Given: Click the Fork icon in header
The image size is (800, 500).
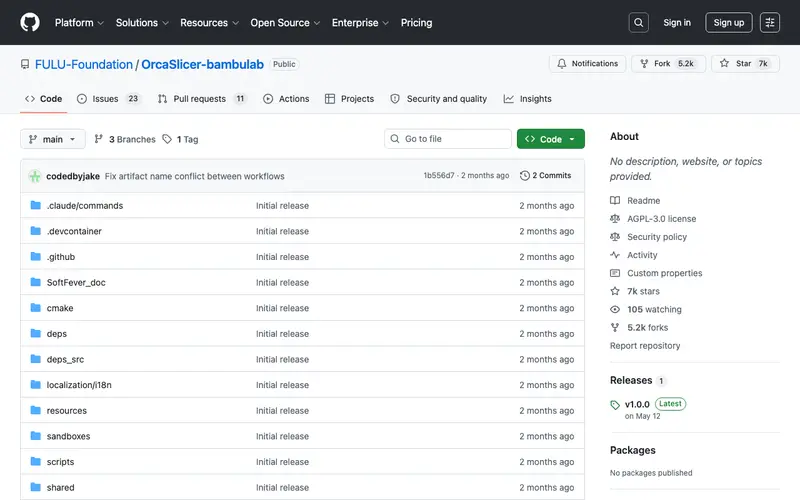Looking at the screenshot, I should pos(644,64).
